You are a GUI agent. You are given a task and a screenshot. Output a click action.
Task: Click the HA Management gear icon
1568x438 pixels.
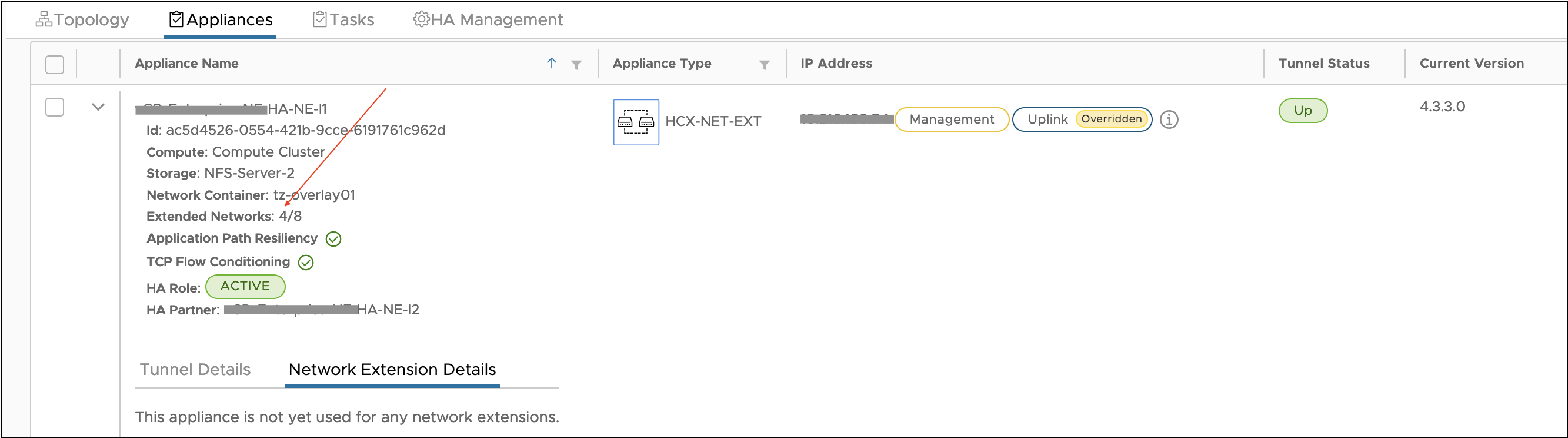[x=420, y=19]
